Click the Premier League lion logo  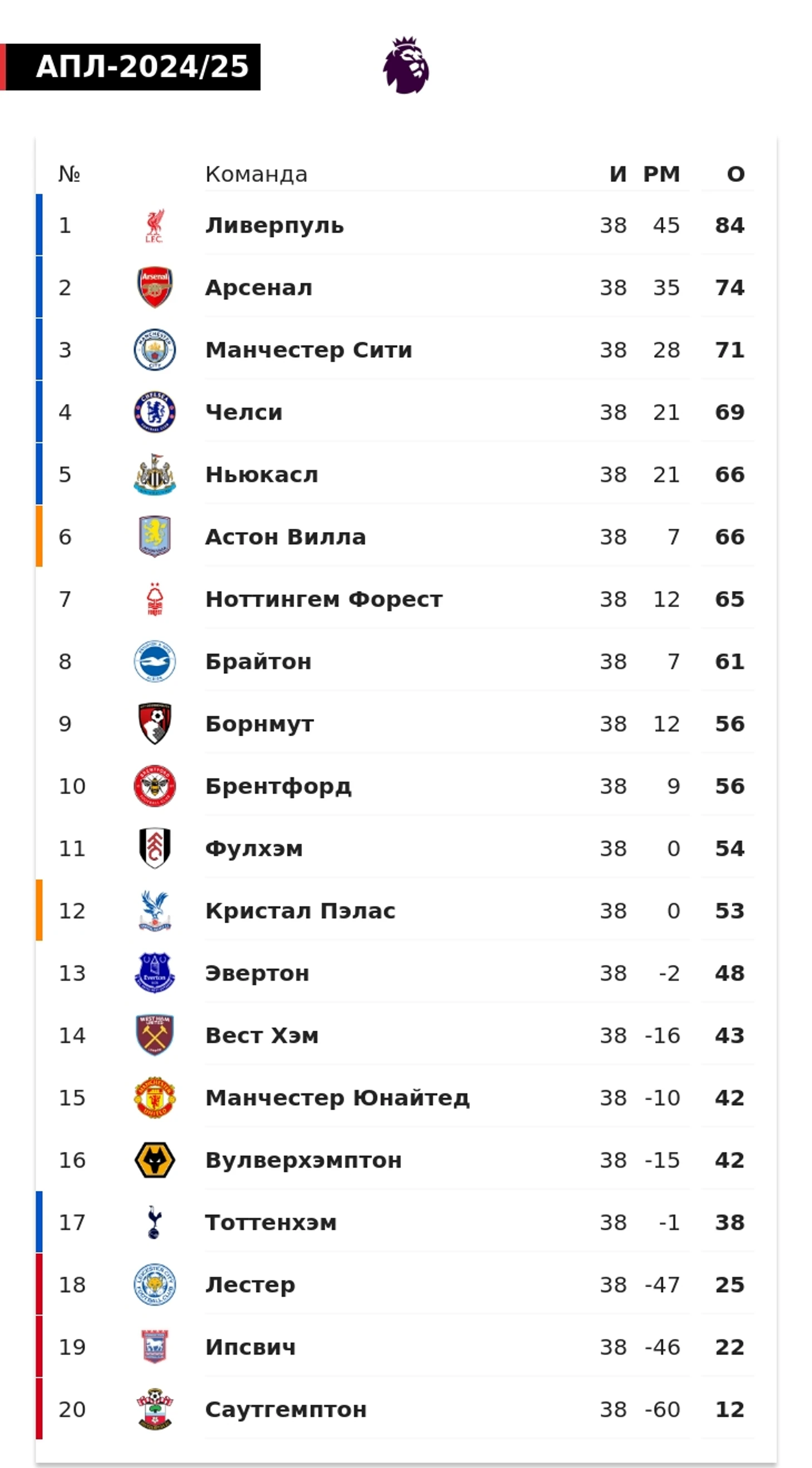coord(406,66)
